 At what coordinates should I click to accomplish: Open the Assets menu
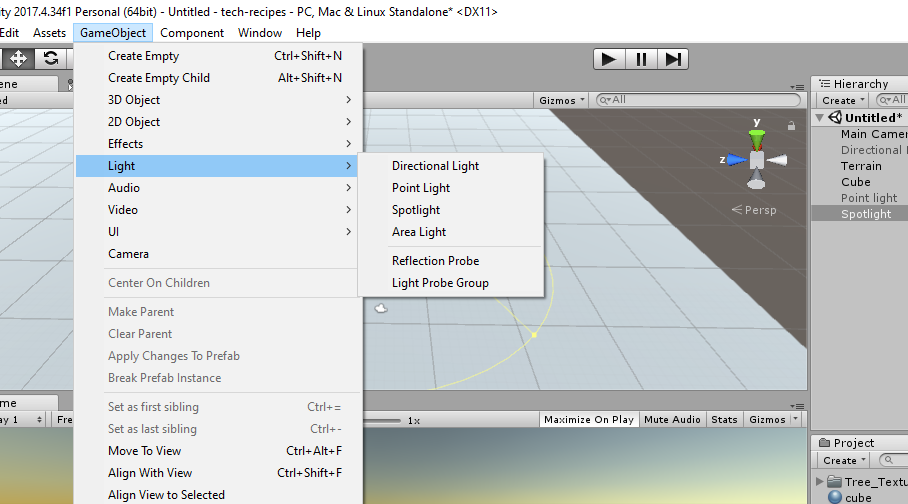[49, 33]
